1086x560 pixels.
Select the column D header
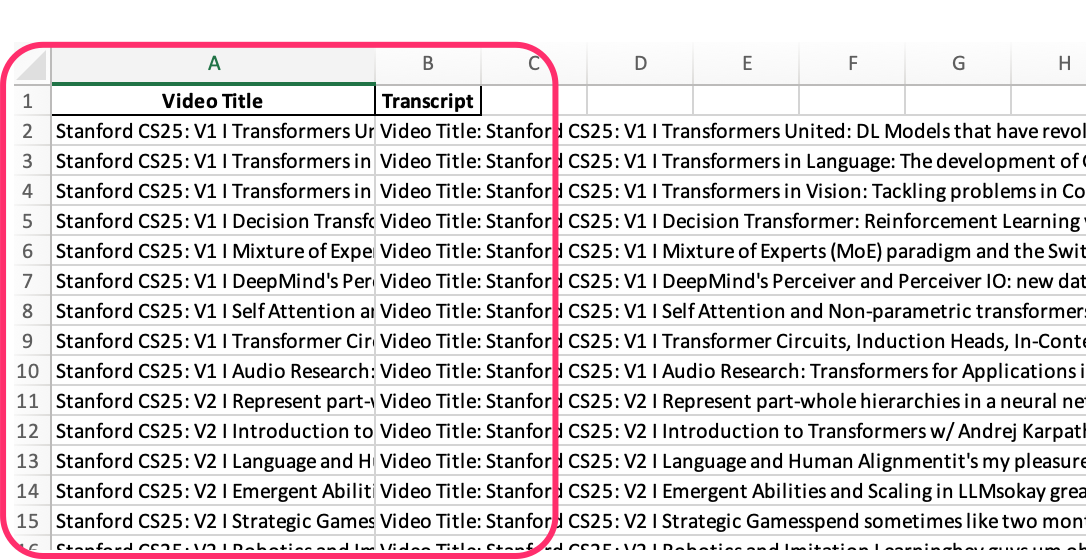pyautogui.click(x=640, y=64)
